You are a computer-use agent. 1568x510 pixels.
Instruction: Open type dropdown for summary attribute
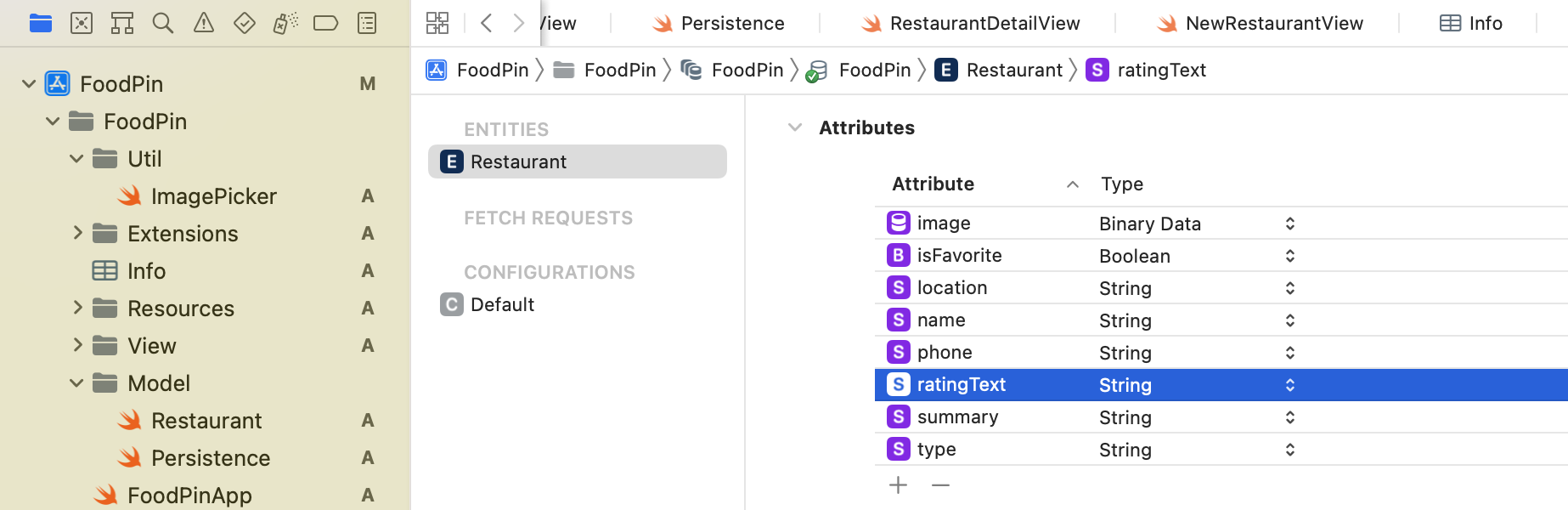tap(1289, 417)
